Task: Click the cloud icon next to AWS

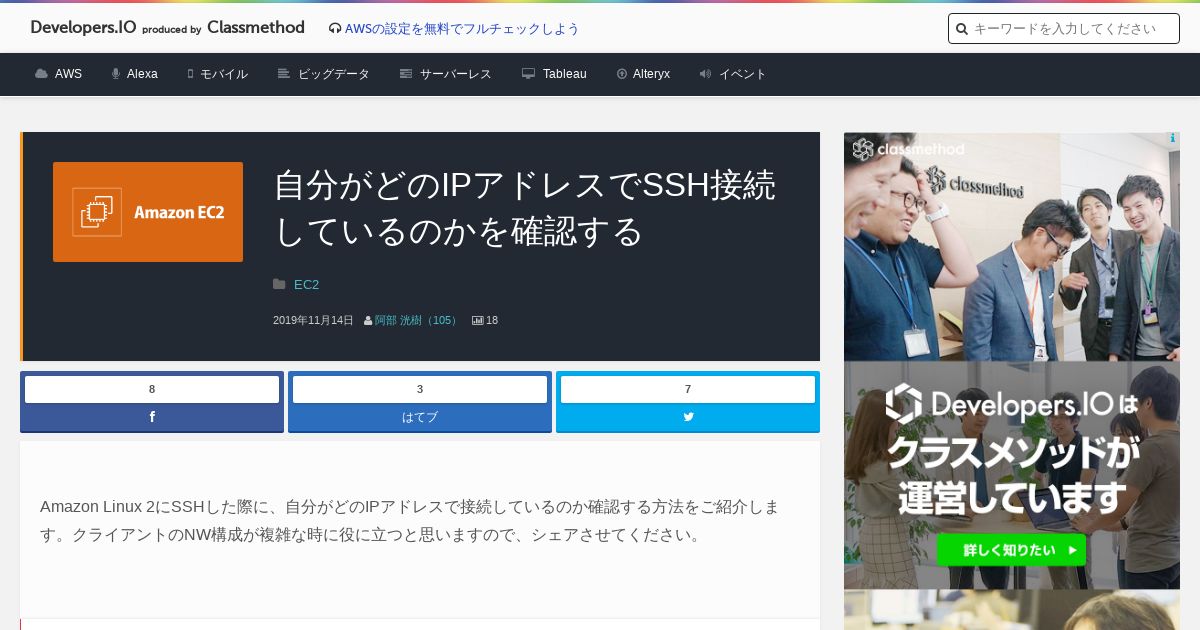Action: coord(41,74)
